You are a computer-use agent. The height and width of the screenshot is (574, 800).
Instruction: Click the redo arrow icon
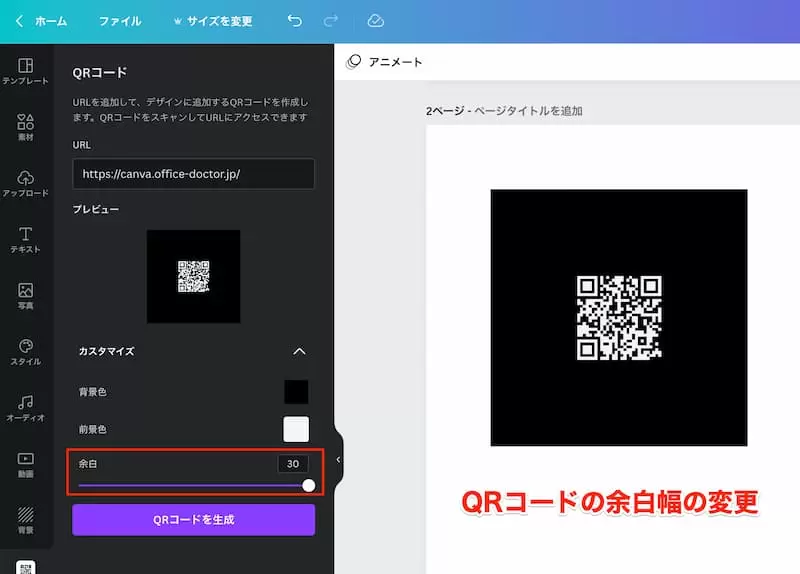[331, 21]
